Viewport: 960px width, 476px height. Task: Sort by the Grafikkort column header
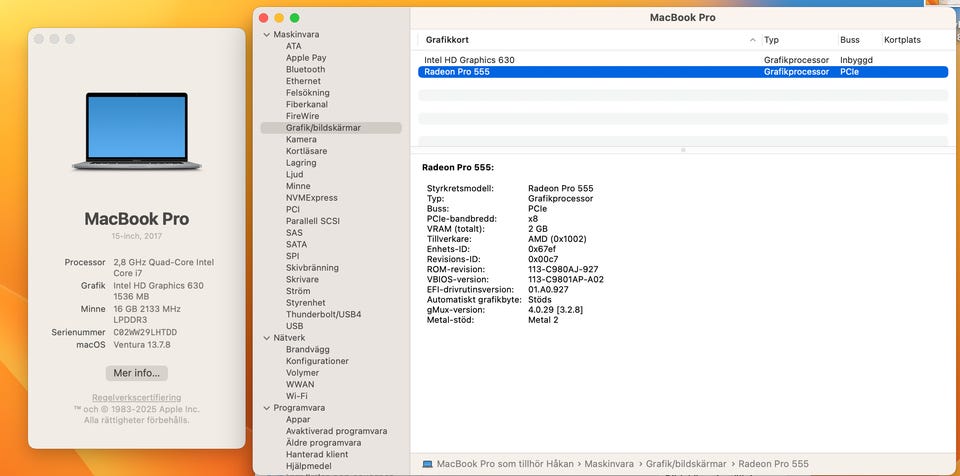click(447, 40)
